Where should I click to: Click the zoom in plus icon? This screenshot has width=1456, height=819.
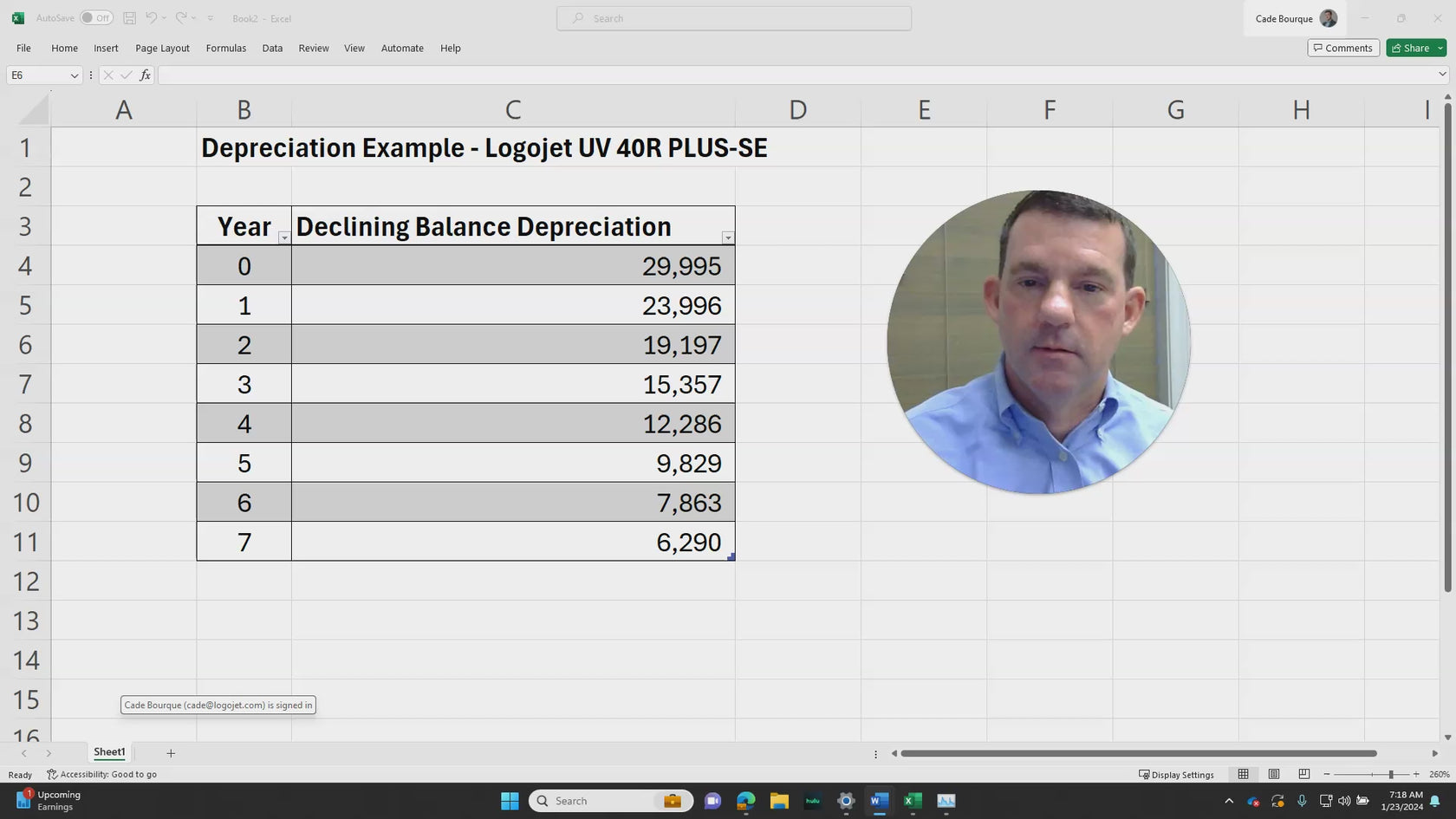pyautogui.click(x=1416, y=774)
